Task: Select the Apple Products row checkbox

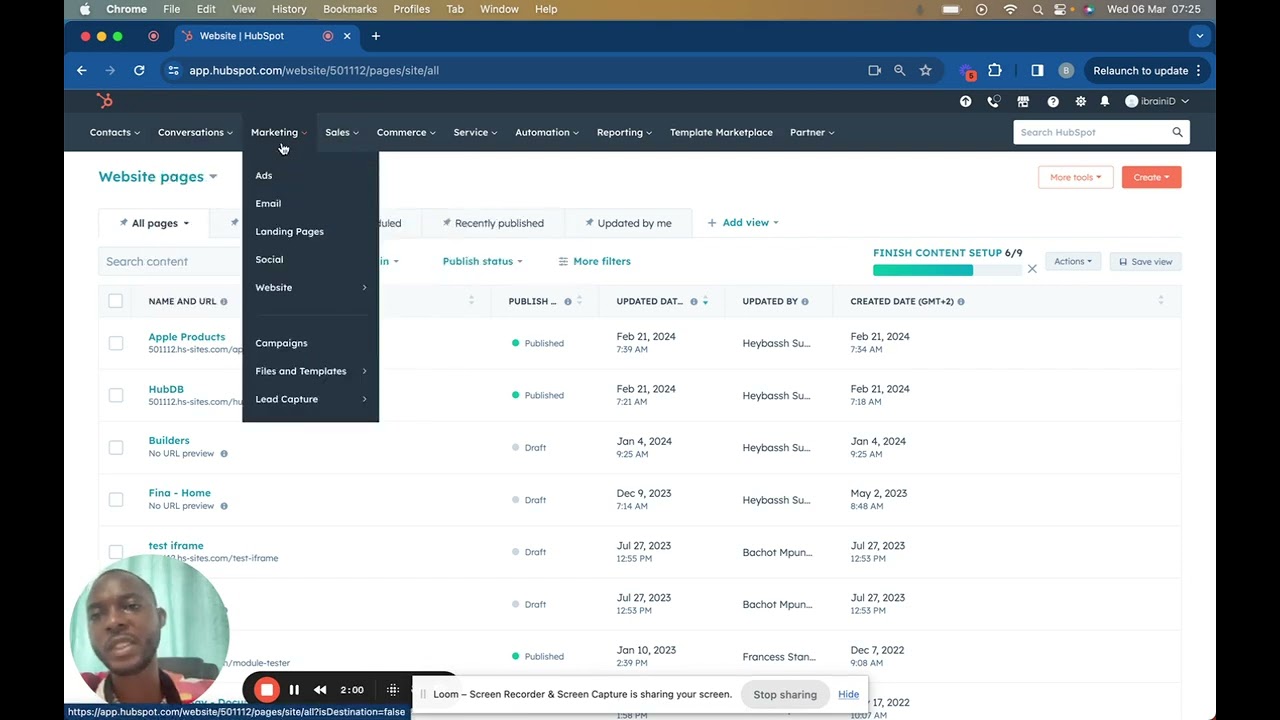Action: (116, 343)
